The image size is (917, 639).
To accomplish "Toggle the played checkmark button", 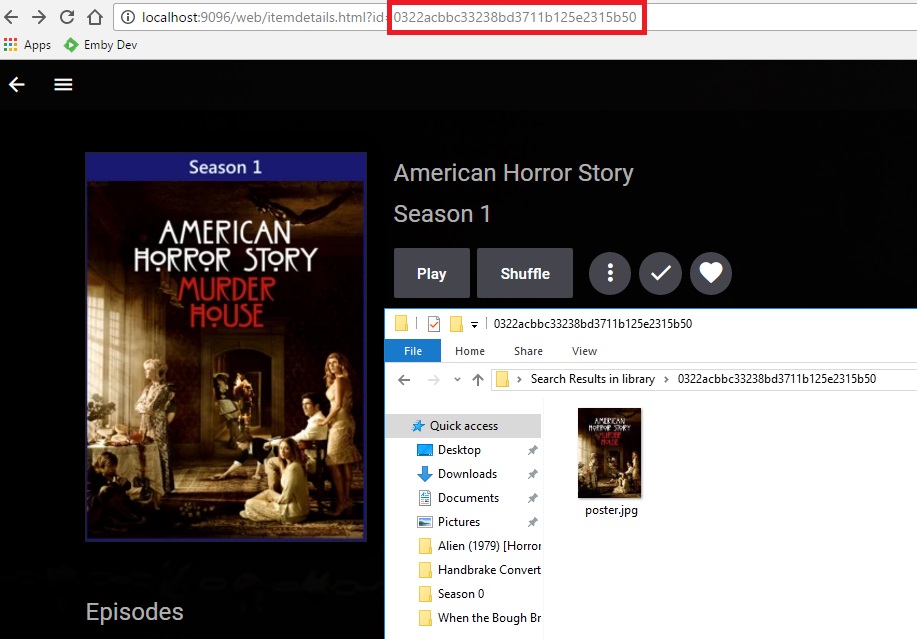I will coord(660,273).
